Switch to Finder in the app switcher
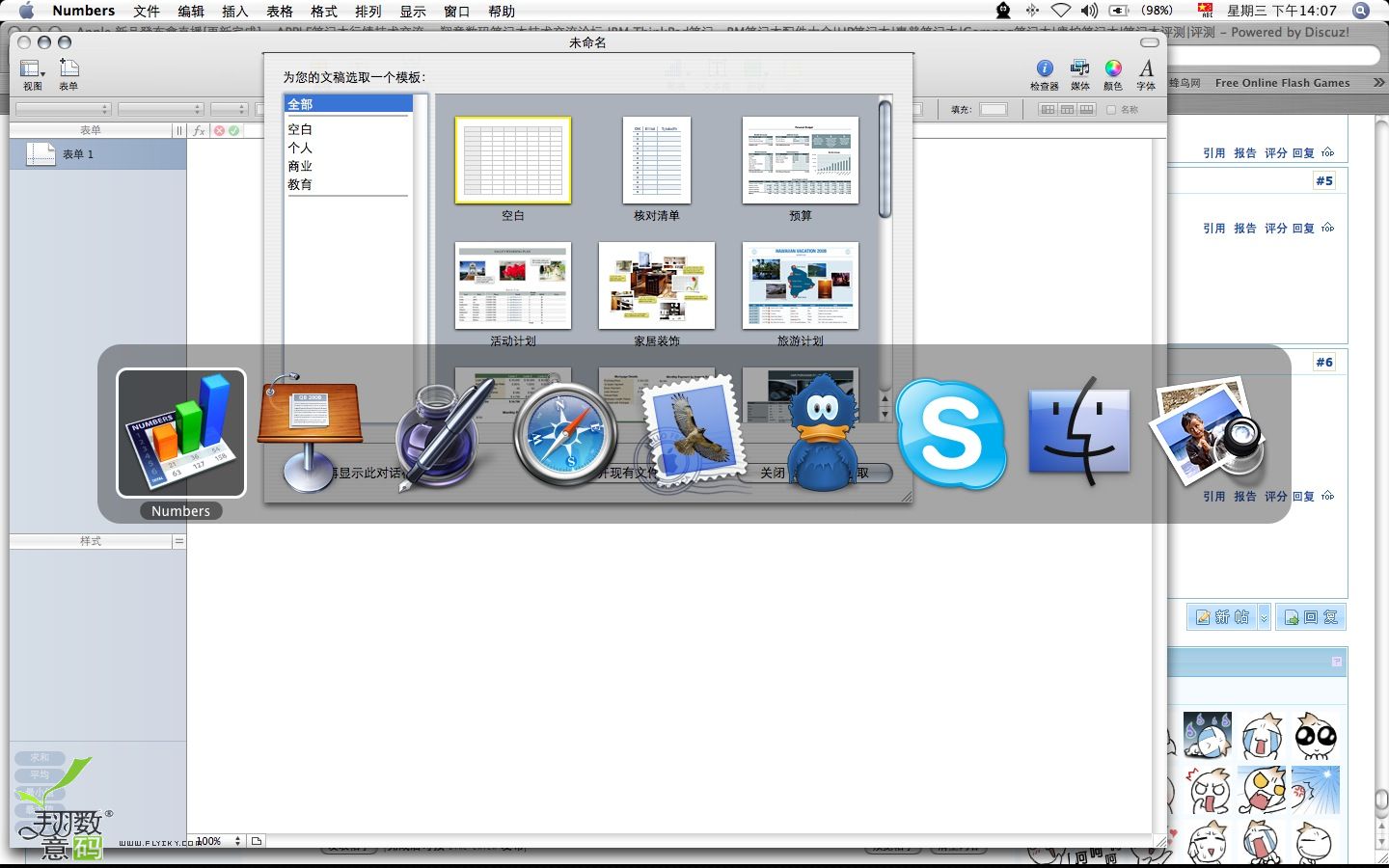This screenshot has height=868, width=1389. (x=1079, y=432)
